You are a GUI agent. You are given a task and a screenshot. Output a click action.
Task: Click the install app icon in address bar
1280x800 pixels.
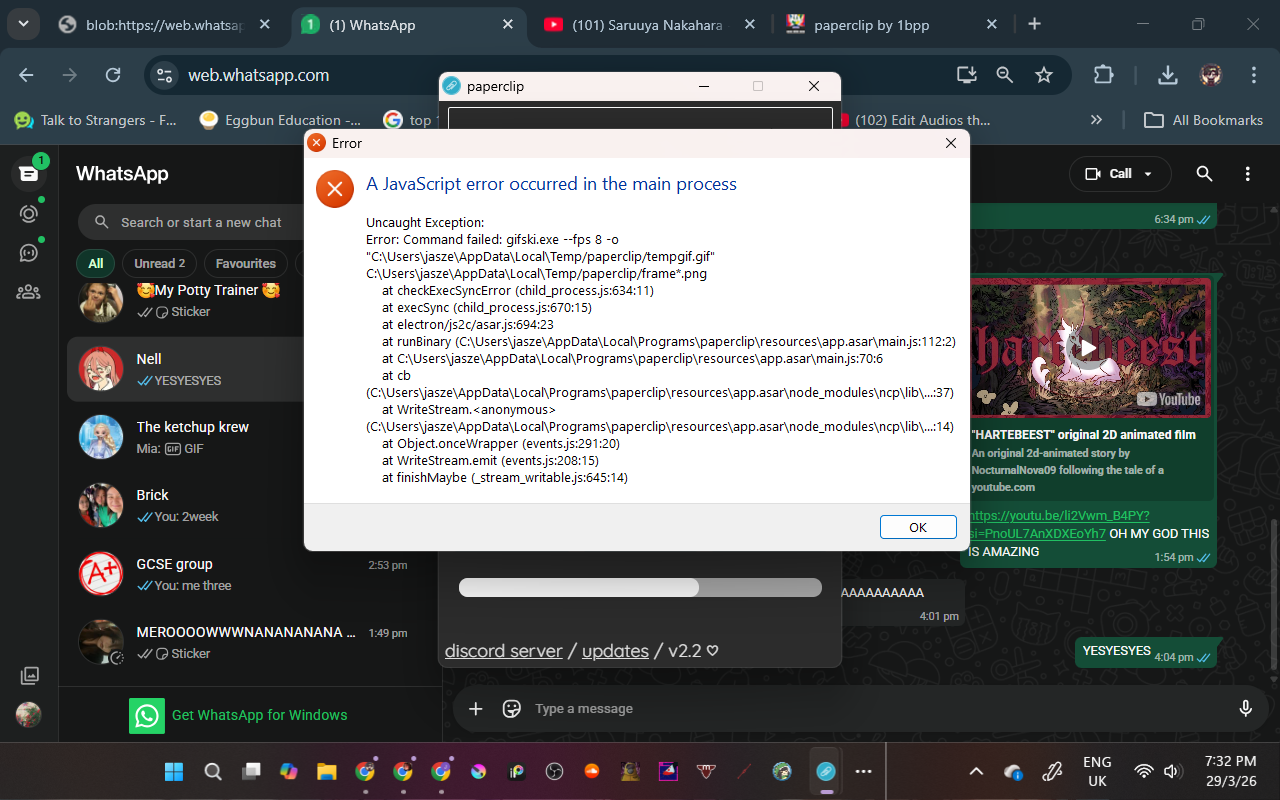(967, 75)
